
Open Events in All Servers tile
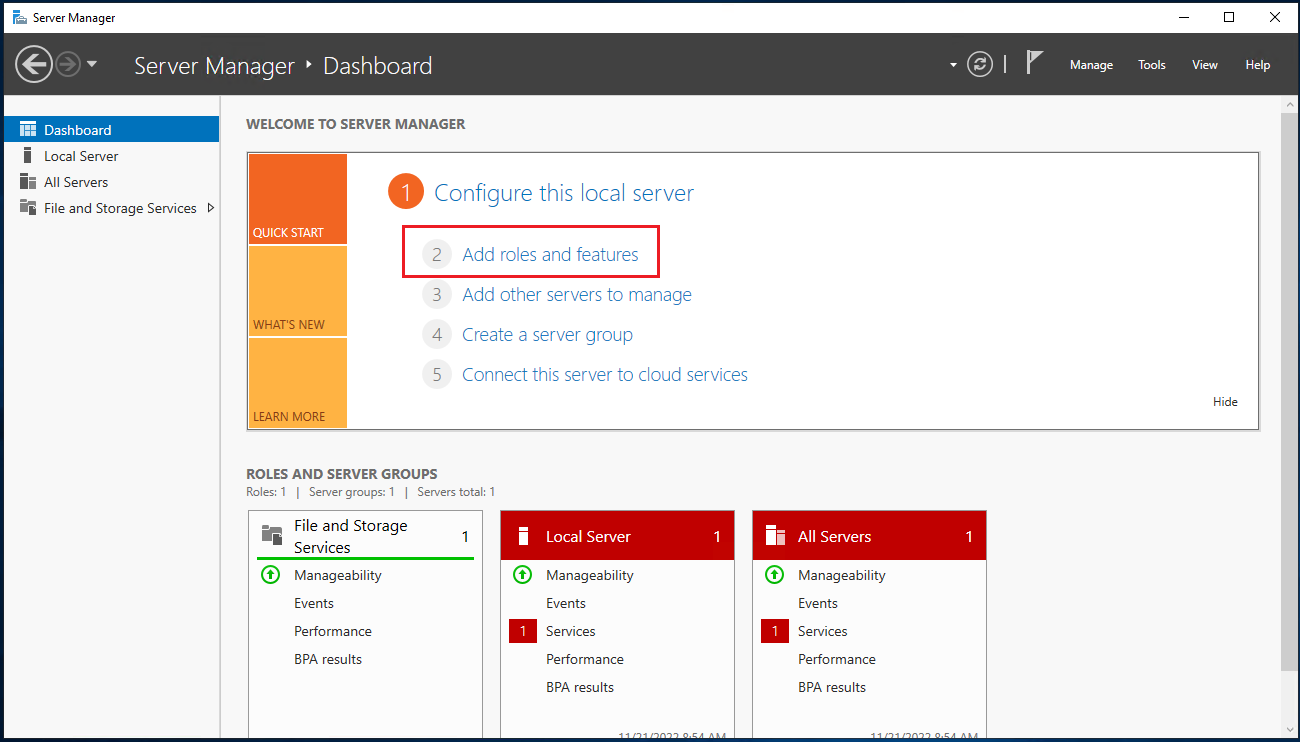(x=818, y=603)
